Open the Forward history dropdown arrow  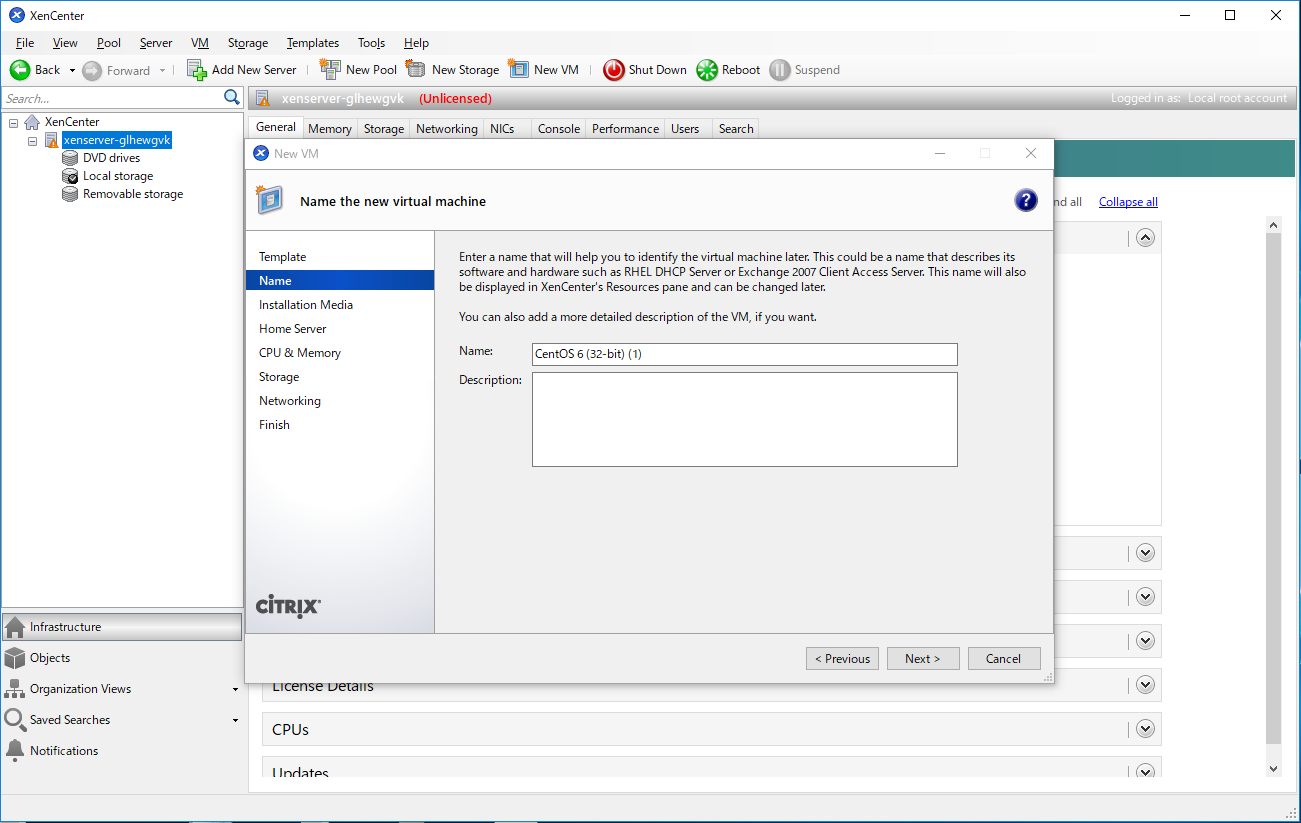[162, 71]
